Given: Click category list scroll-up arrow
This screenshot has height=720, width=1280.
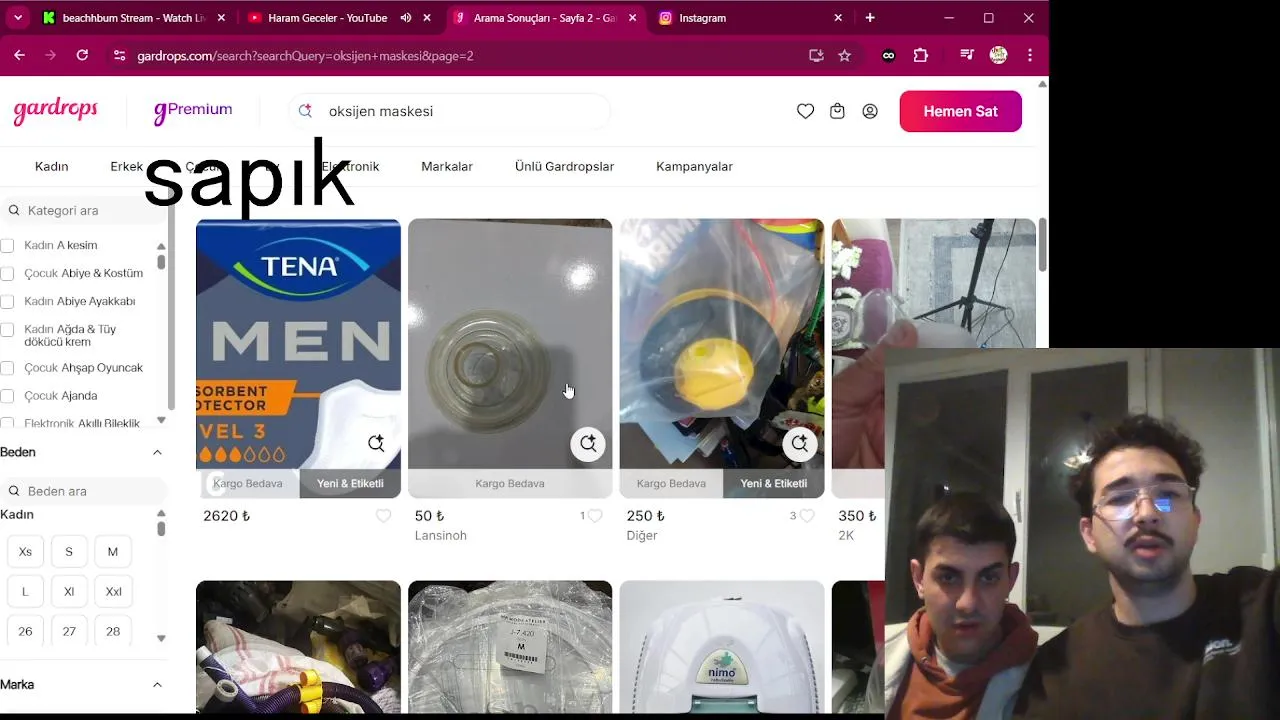Looking at the screenshot, I should pos(161,246).
